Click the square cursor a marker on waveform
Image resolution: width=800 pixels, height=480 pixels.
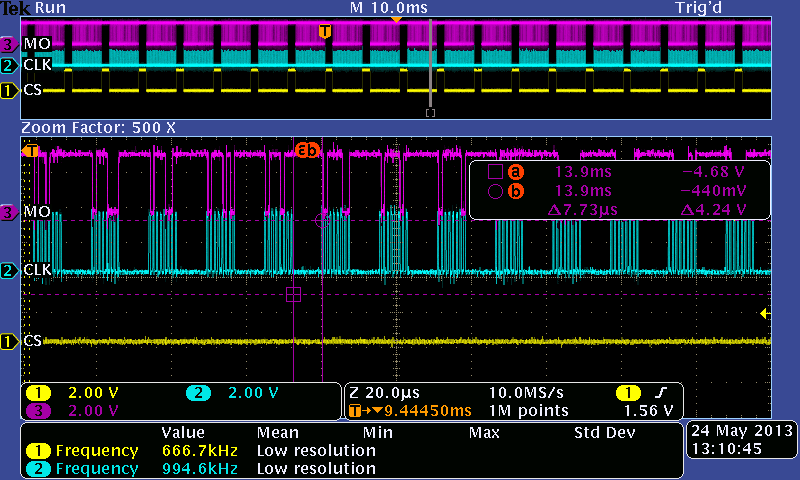pos(293,294)
